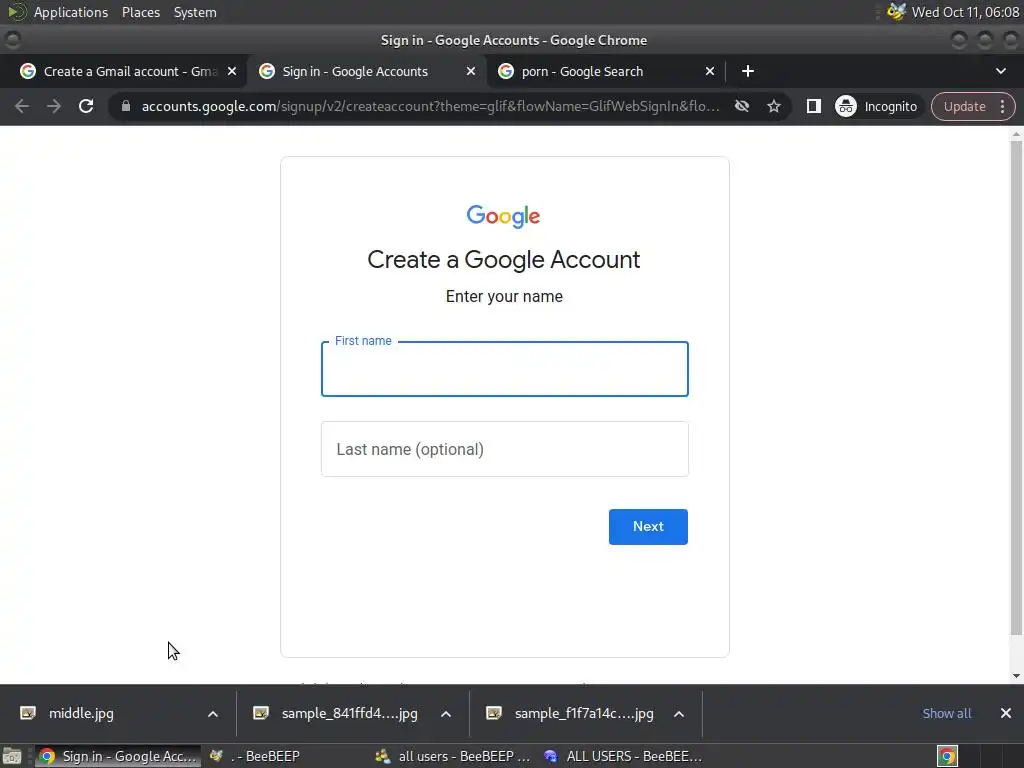Go back using the browser back arrow
1024x768 pixels.
[x=22, y=106]
